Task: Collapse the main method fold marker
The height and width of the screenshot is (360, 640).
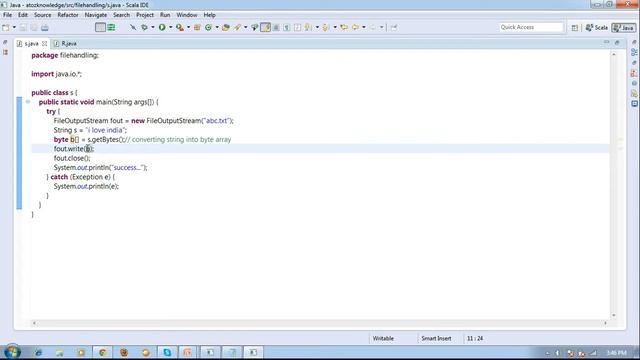Action: point(28,102)
